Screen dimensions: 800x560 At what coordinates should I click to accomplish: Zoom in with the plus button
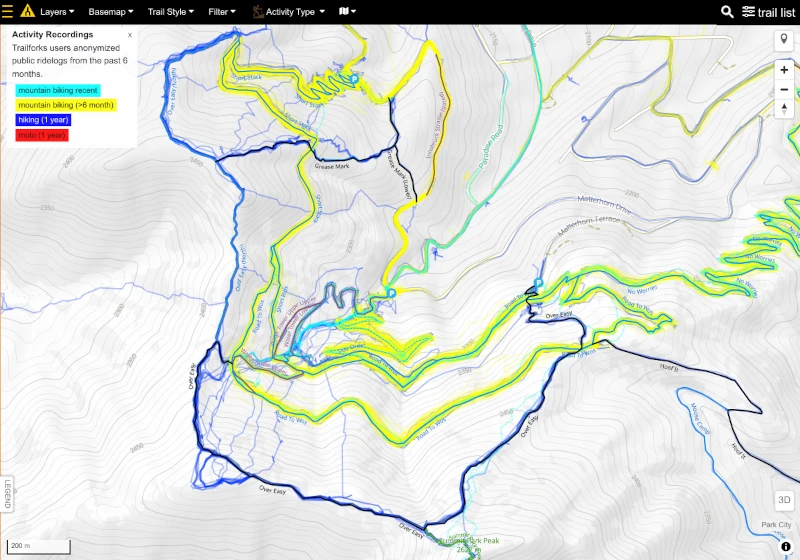coord(784,70)
